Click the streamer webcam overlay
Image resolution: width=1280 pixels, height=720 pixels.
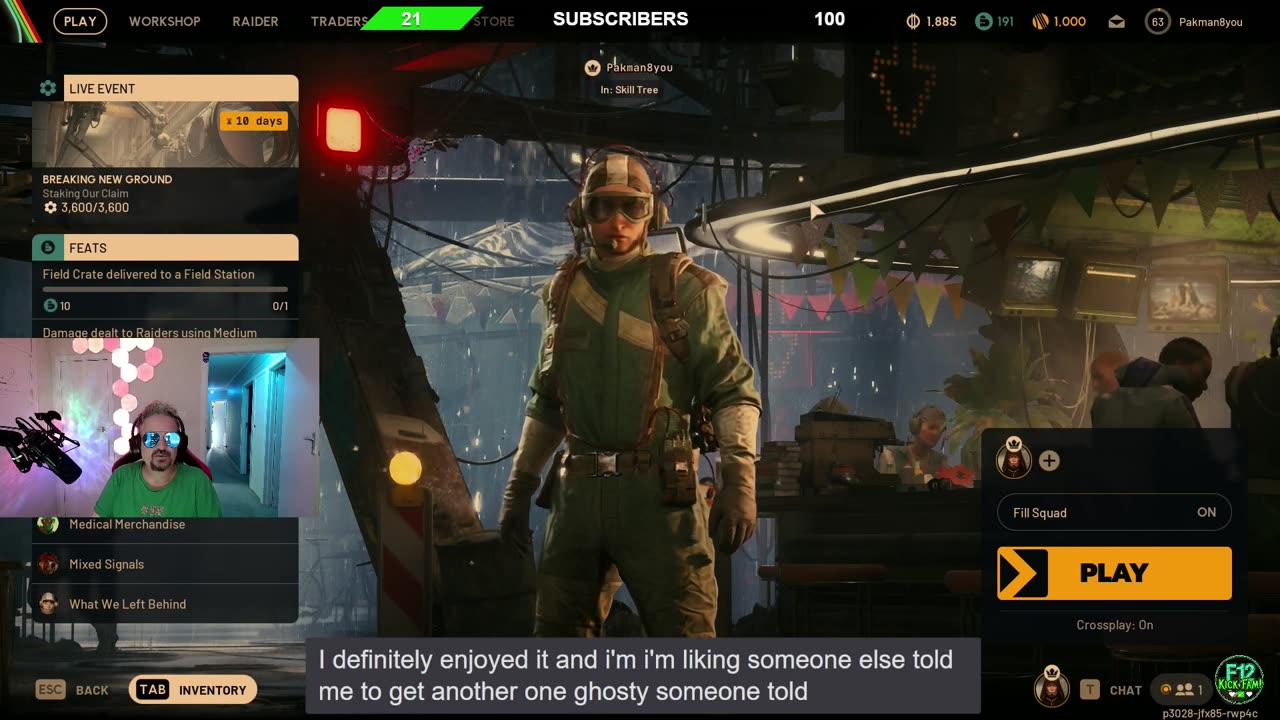159,428
